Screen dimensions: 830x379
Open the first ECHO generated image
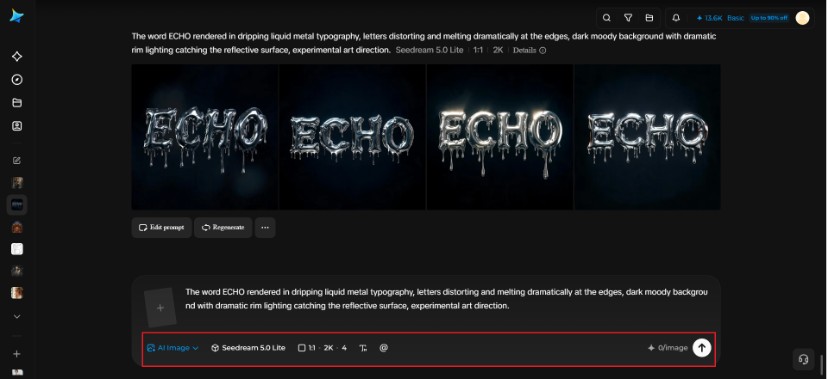click(x=205, y=137)
